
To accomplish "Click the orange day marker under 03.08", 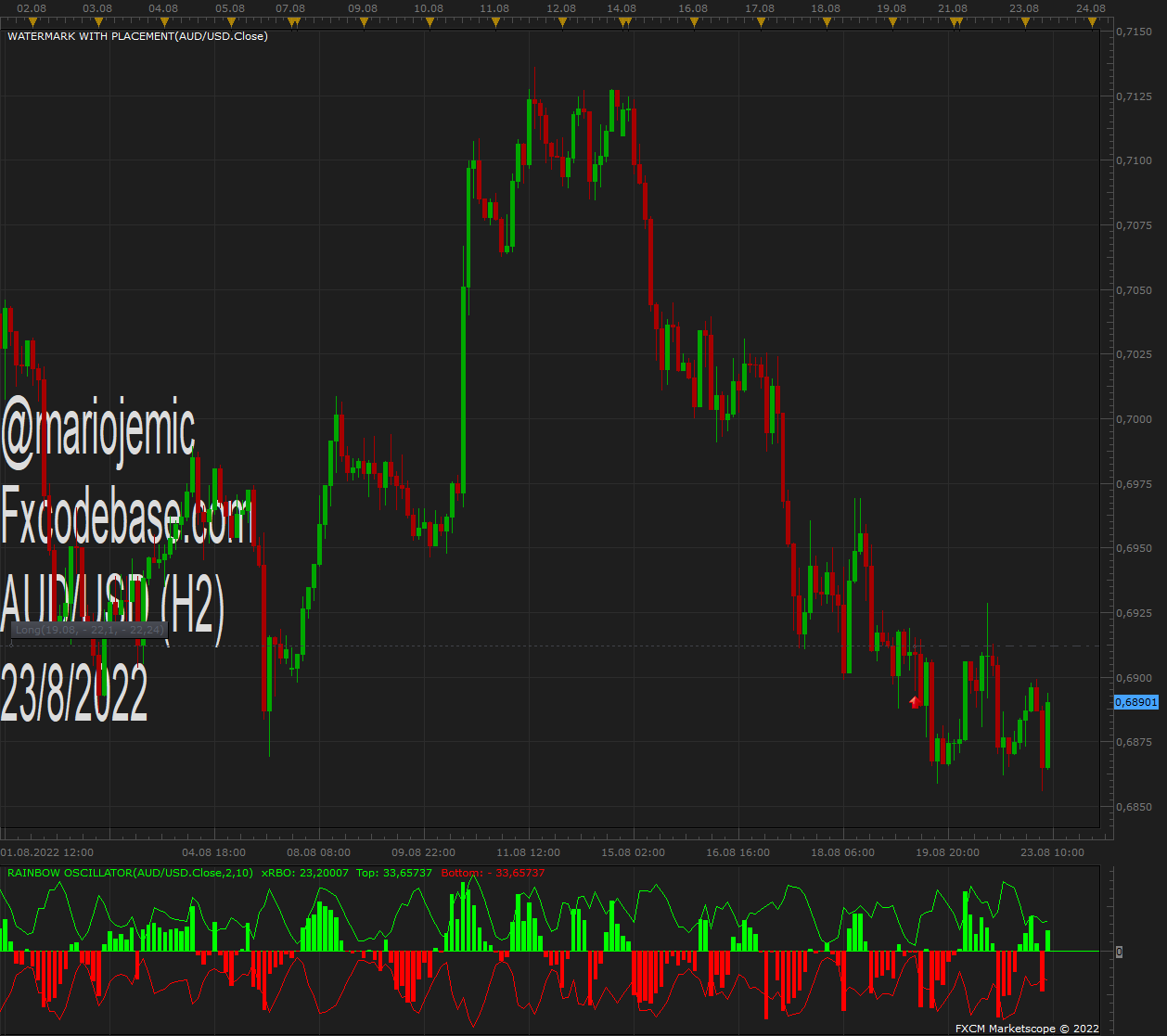I will point(97,21).
